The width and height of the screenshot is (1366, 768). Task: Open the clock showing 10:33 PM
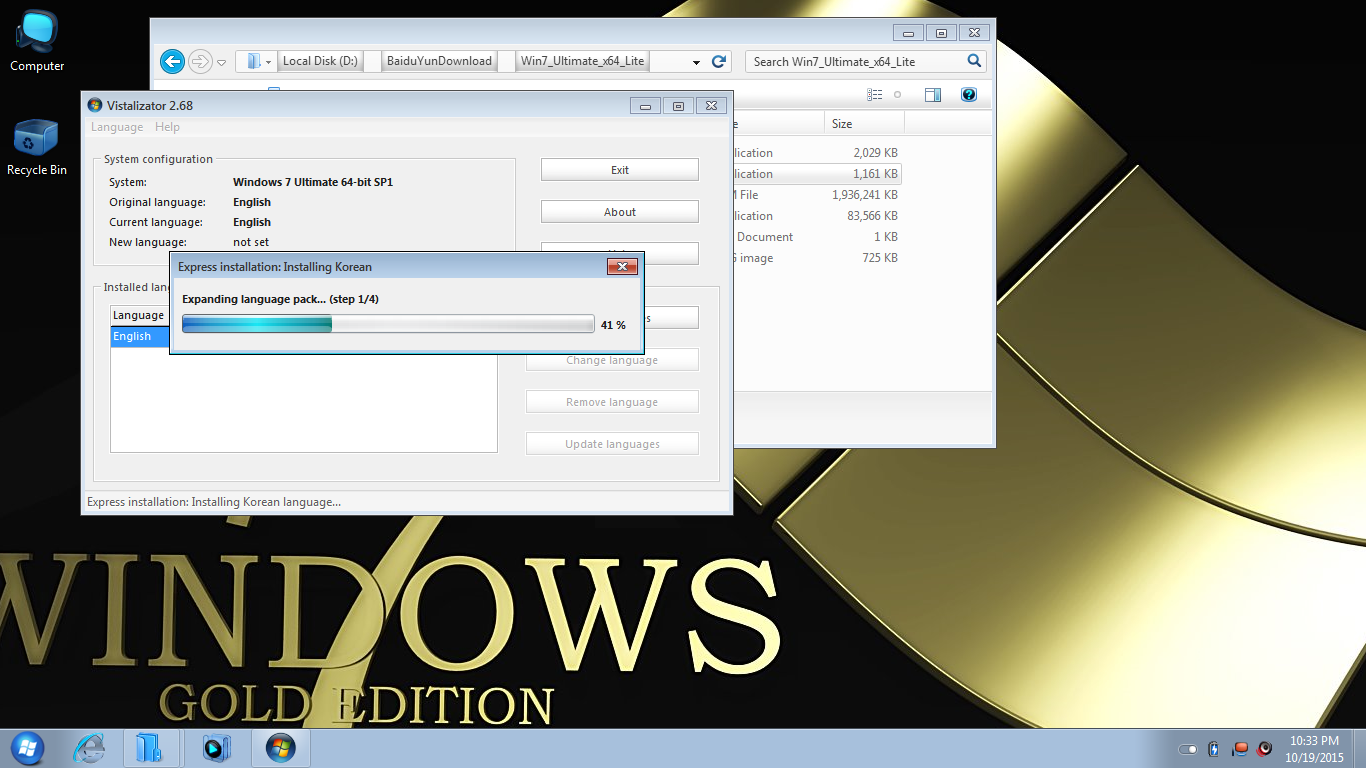point(1314,749)
